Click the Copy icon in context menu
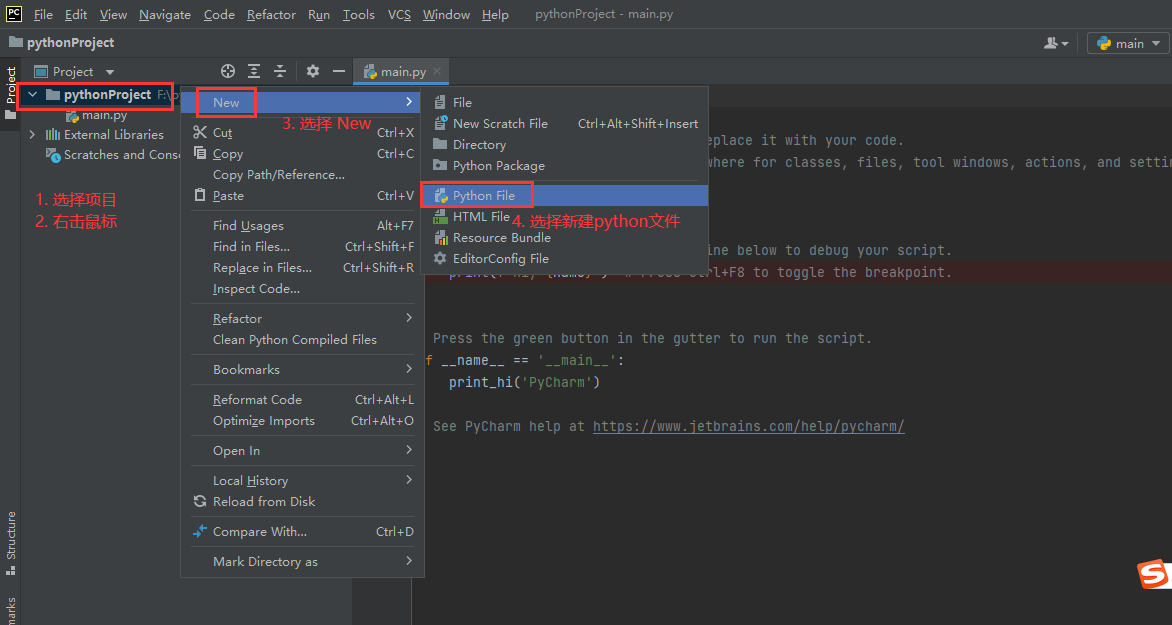Screen dimensions: 1172x625 (200, 153)
